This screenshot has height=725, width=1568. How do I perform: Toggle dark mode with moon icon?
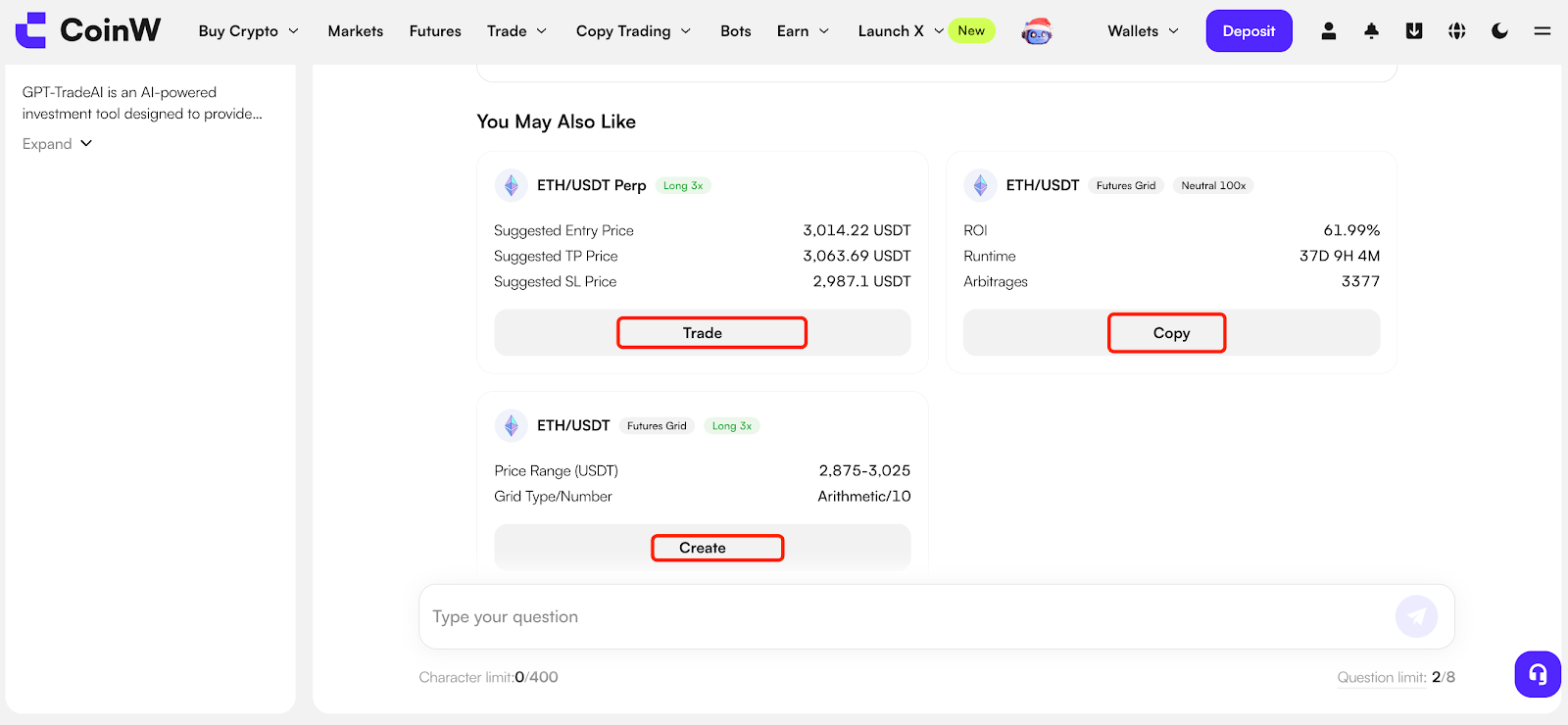[1499, 31]
